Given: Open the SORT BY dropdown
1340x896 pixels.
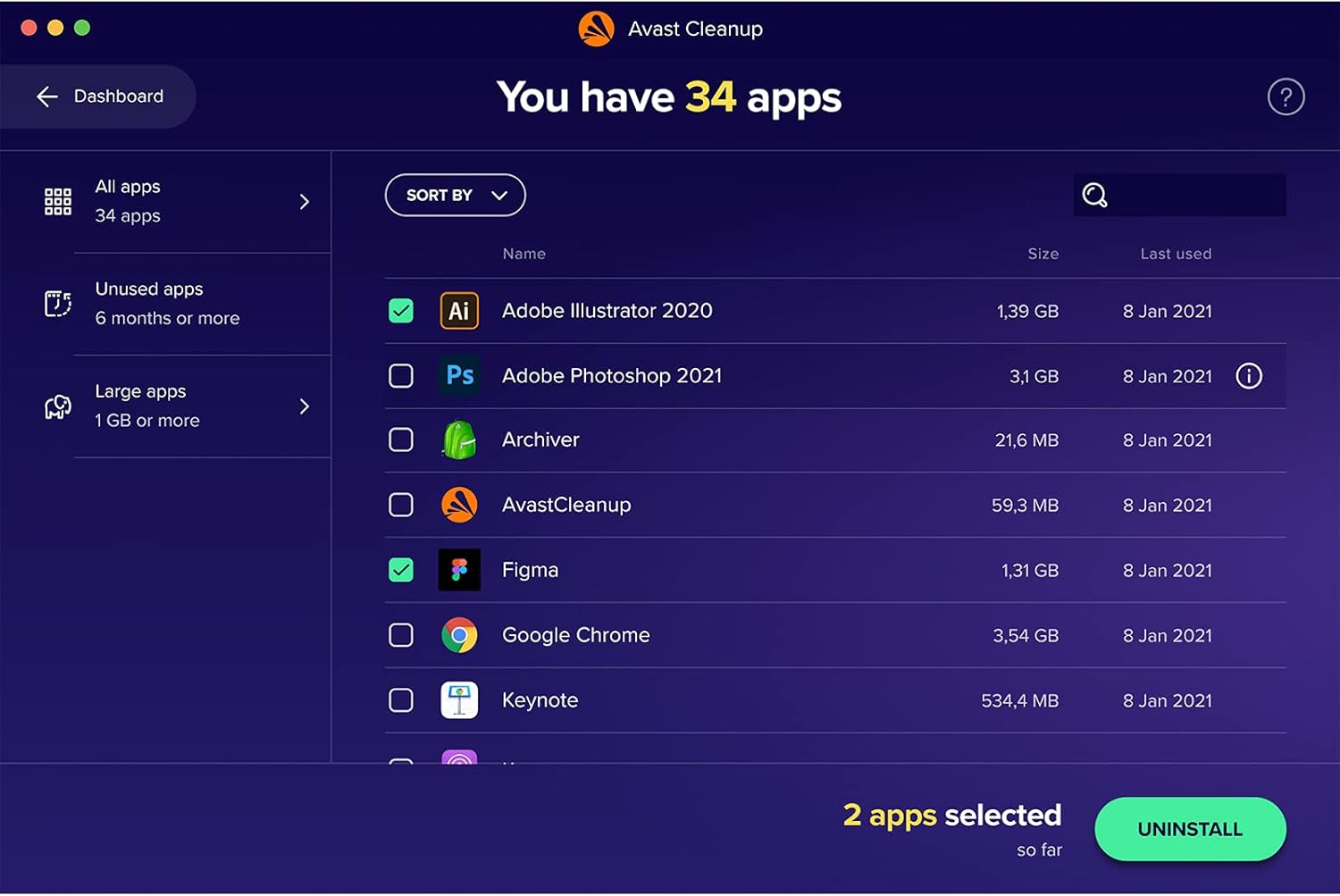Looking at the screenshot, I should pyautogui.click(x=456, y=195).
